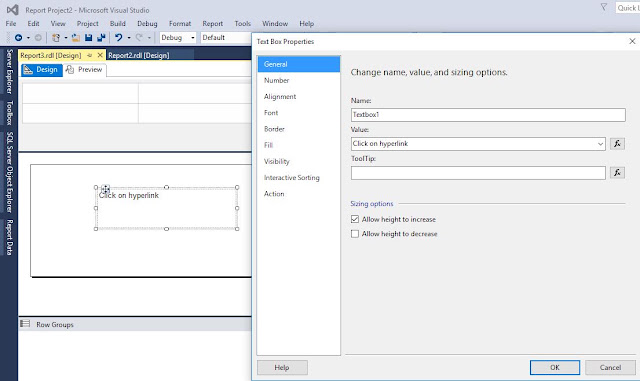The height and width of the screenshot is (381, 640).
Task: Click the New Project toolbar icon
Action: [x=56, y=38]
